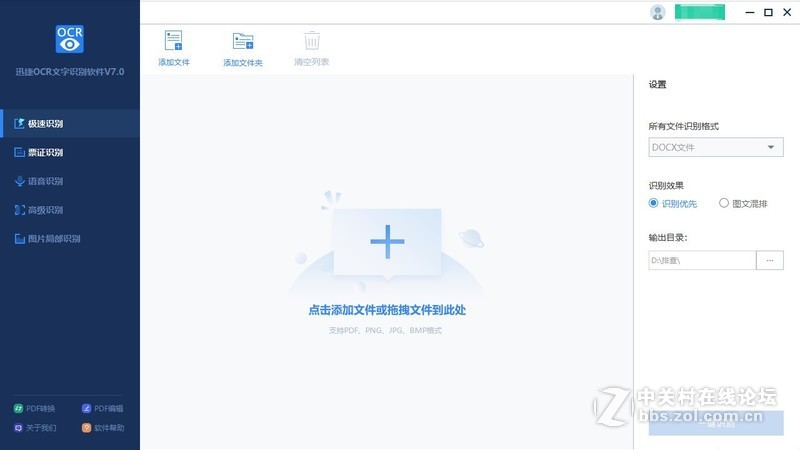
Task: Select 极速识别 in the sidebar
Action: point(70,123)
